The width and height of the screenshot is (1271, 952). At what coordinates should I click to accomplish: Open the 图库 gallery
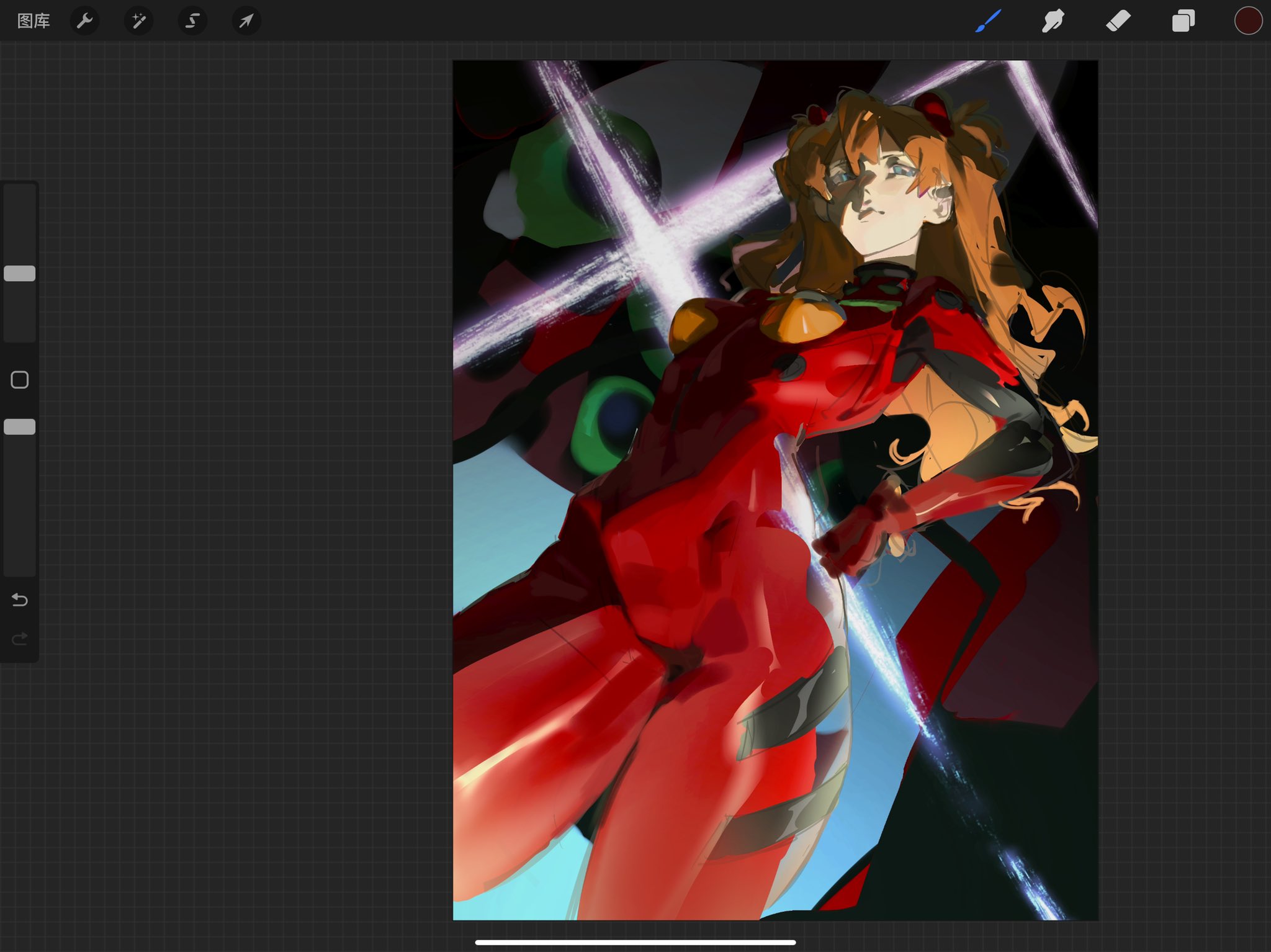34,21
